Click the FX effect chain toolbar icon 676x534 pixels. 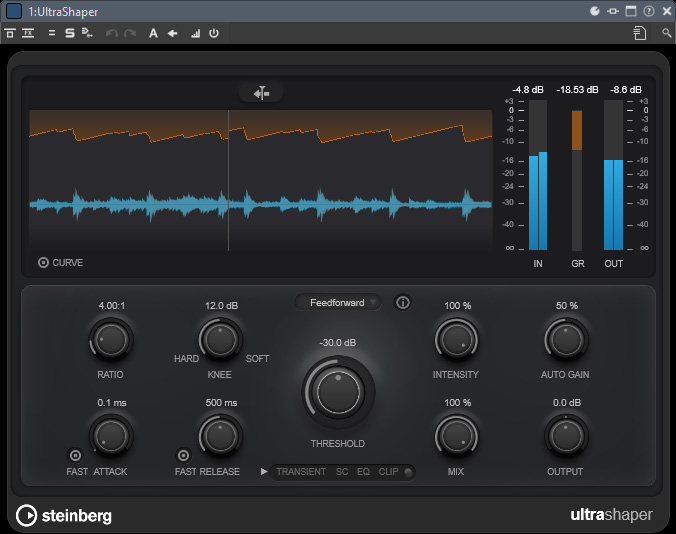tap(28, 33)
